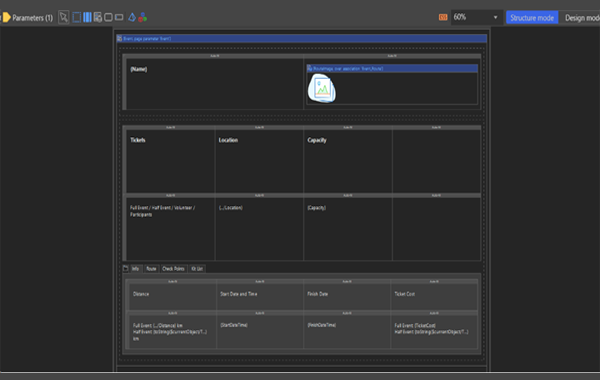Click the data view widget icon
The image size is (600, 380).
[x=98, y=17]
